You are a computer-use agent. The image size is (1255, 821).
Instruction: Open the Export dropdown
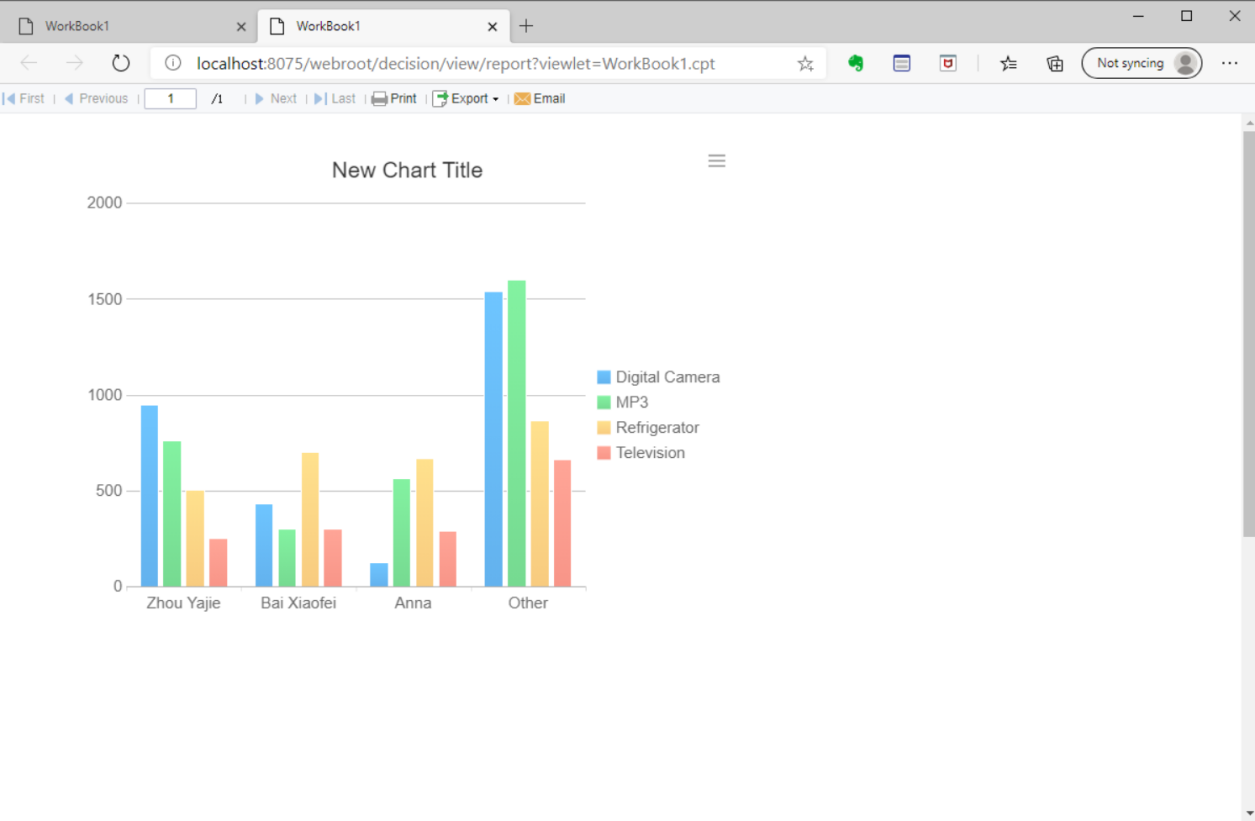(x=465, y=98)
